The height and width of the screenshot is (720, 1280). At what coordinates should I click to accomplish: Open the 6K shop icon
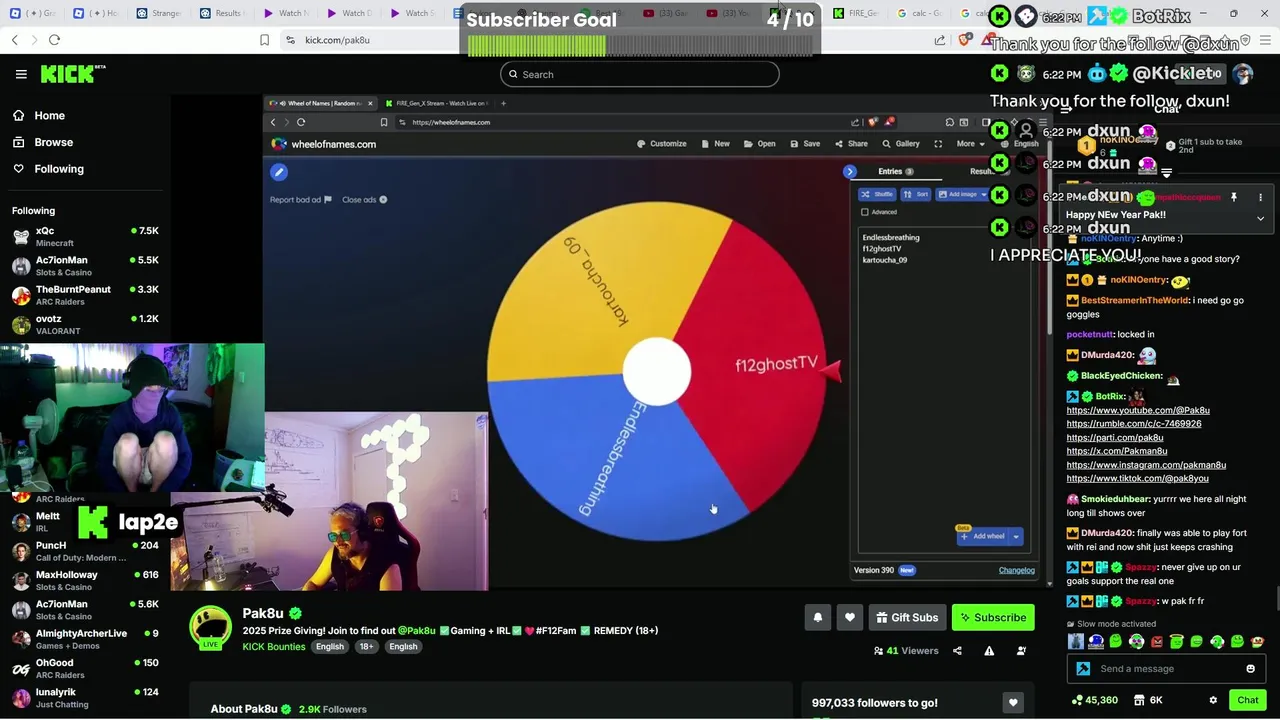coord(1149,700)
